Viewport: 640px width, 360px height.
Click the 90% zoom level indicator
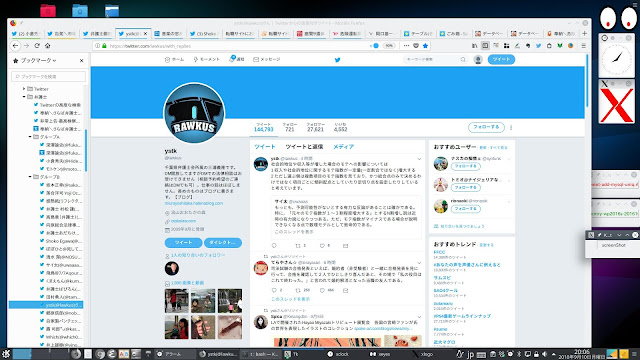(389, 46)
